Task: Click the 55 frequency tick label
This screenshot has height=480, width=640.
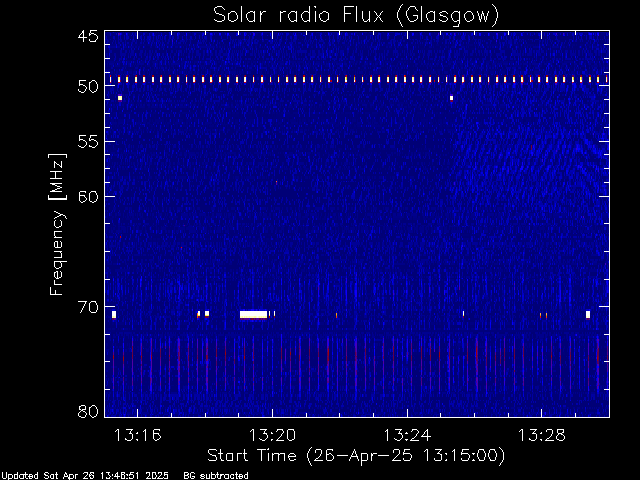Action: coord(88,142)
